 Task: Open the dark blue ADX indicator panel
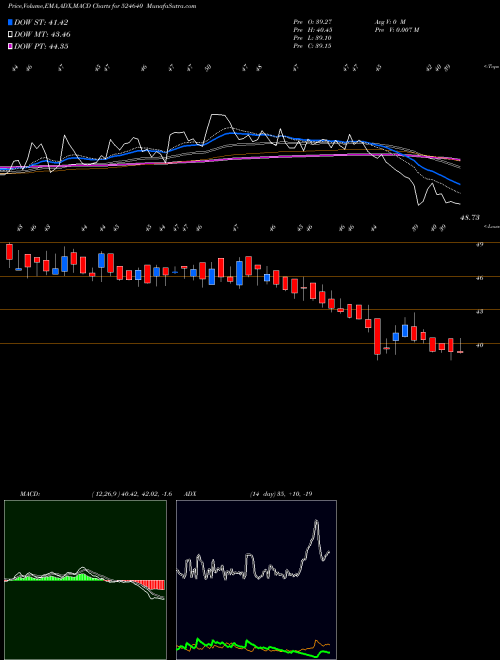(256, 580)
